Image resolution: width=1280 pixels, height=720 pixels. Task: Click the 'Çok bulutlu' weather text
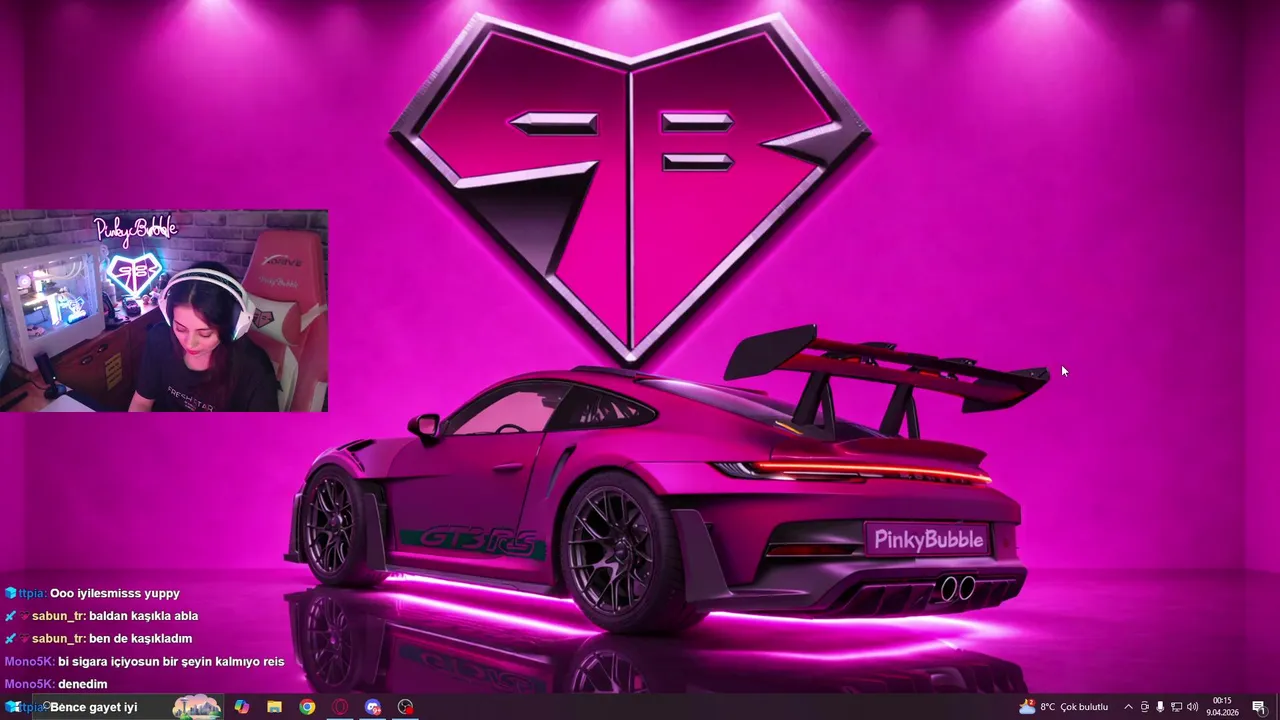pyautogui.click(x=1084, y=707)
